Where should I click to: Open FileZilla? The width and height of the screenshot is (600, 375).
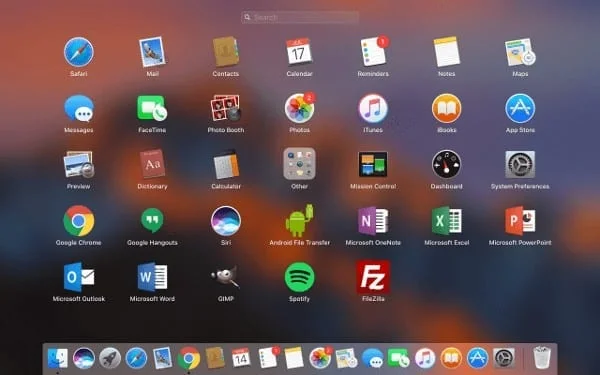[373, 277]
